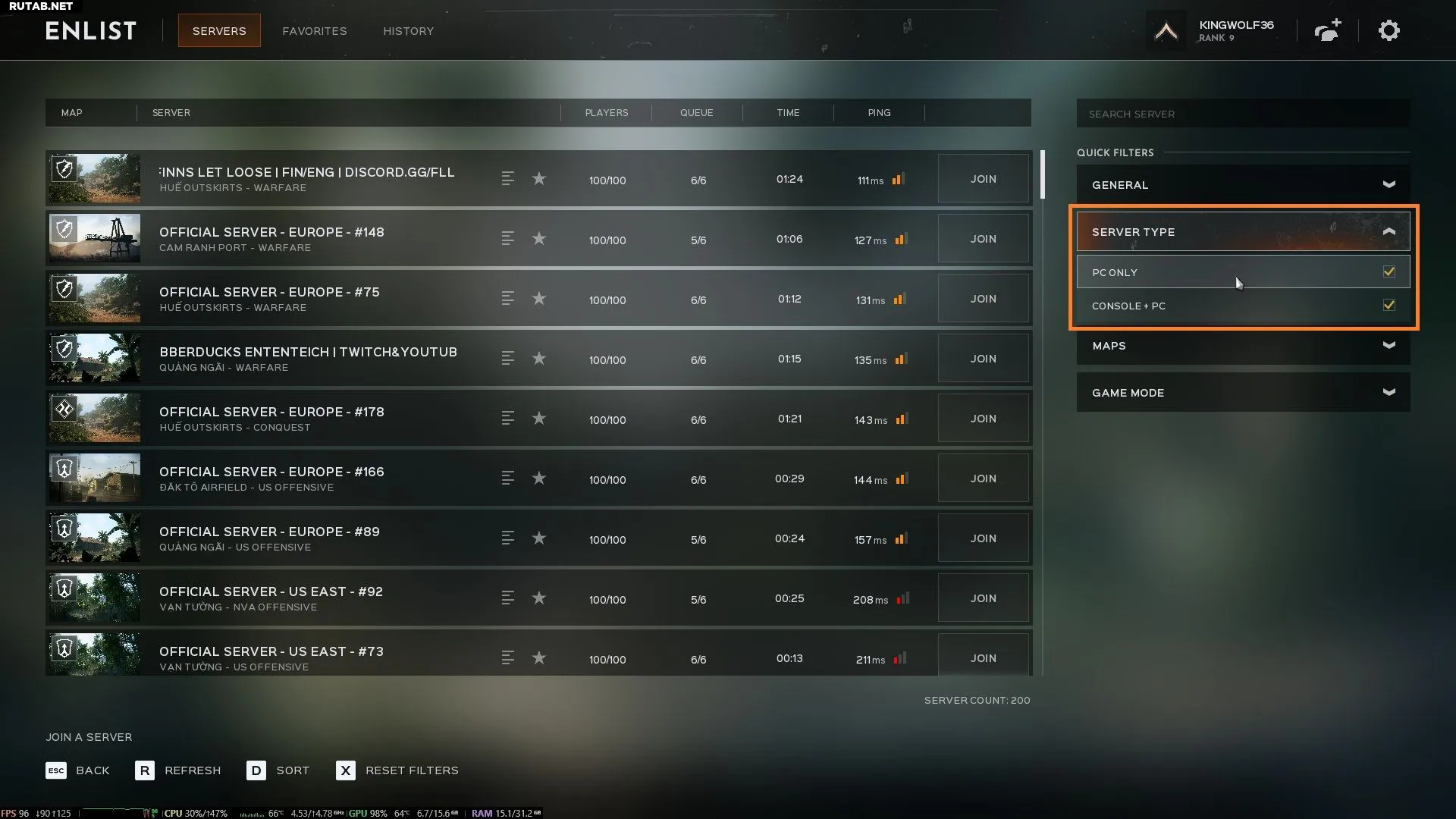
Task: Open details list icon for US East #92
Action: click(x=508, y=598)
